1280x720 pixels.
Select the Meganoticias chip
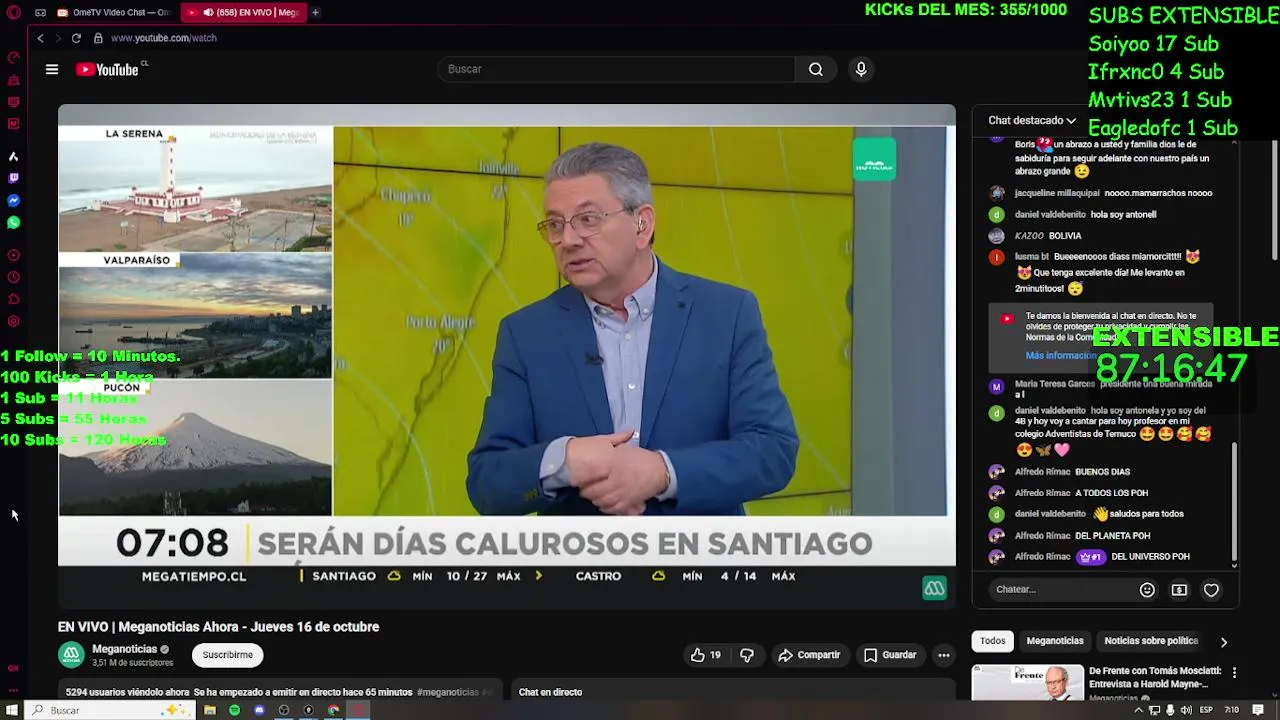[1055, 641]
